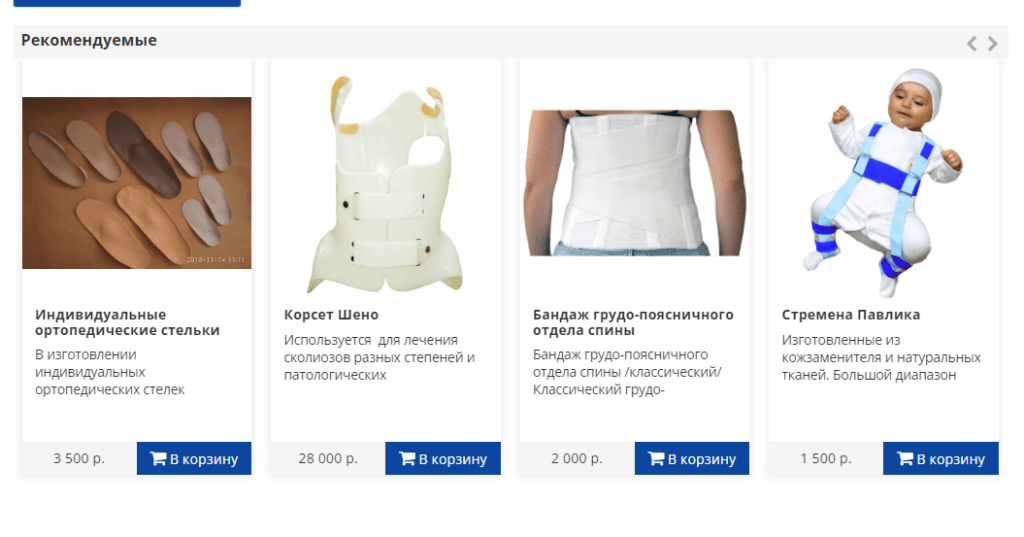
Task: Add Корсет Шено to cart
Action: (443, 459)
